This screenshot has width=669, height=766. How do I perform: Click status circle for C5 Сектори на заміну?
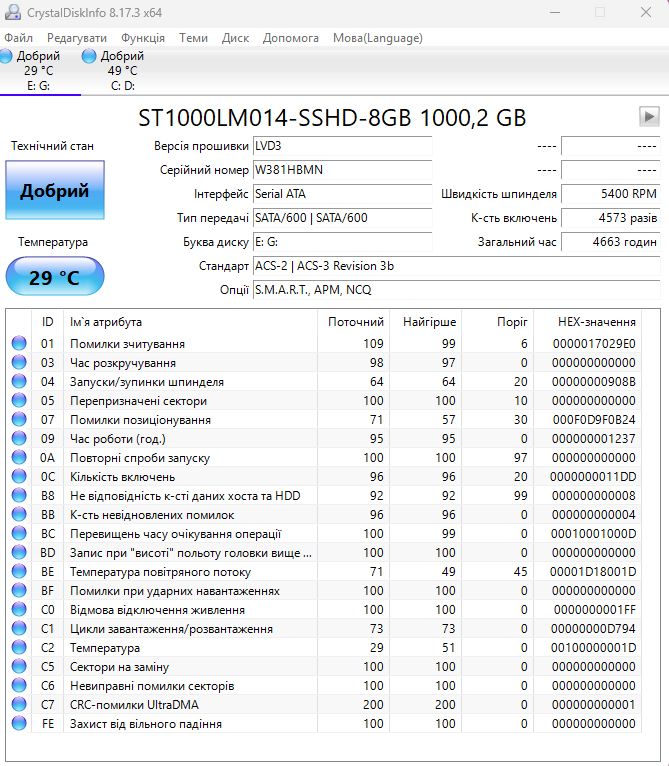(x=19, y=666)
